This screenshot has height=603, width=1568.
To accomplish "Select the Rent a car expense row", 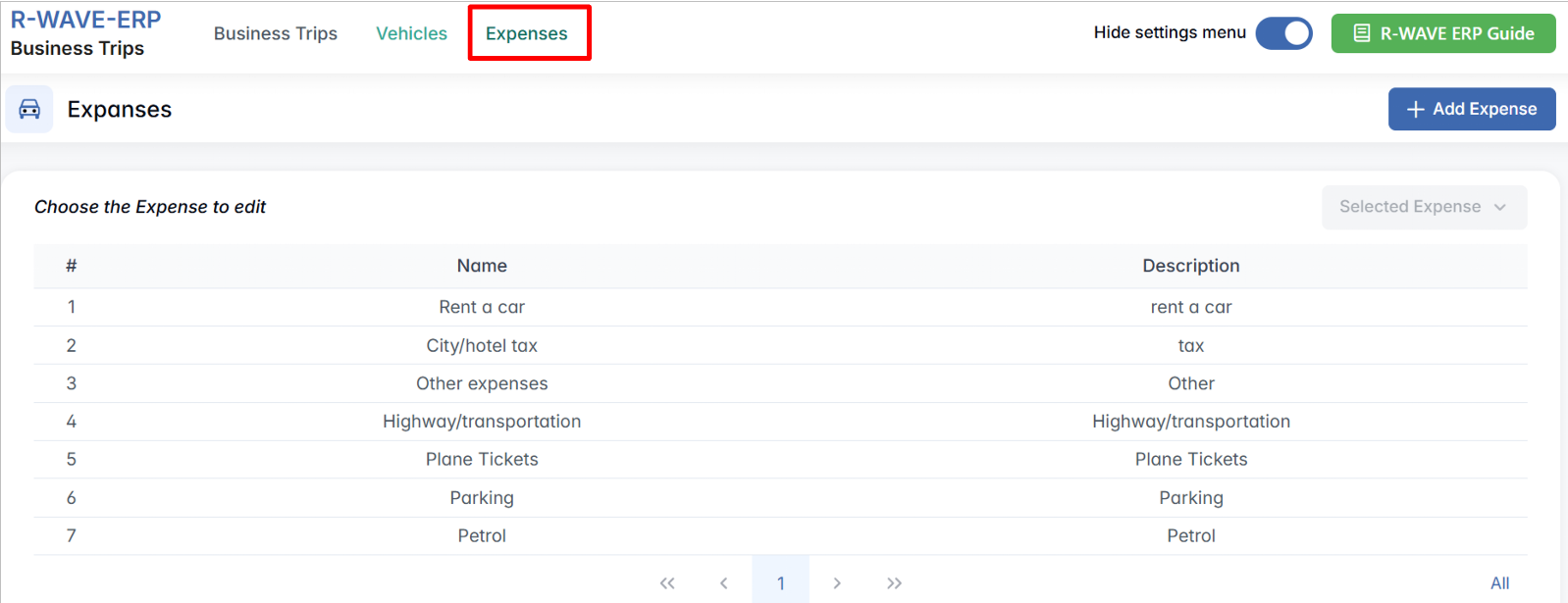I will click(x=482, y=307).
